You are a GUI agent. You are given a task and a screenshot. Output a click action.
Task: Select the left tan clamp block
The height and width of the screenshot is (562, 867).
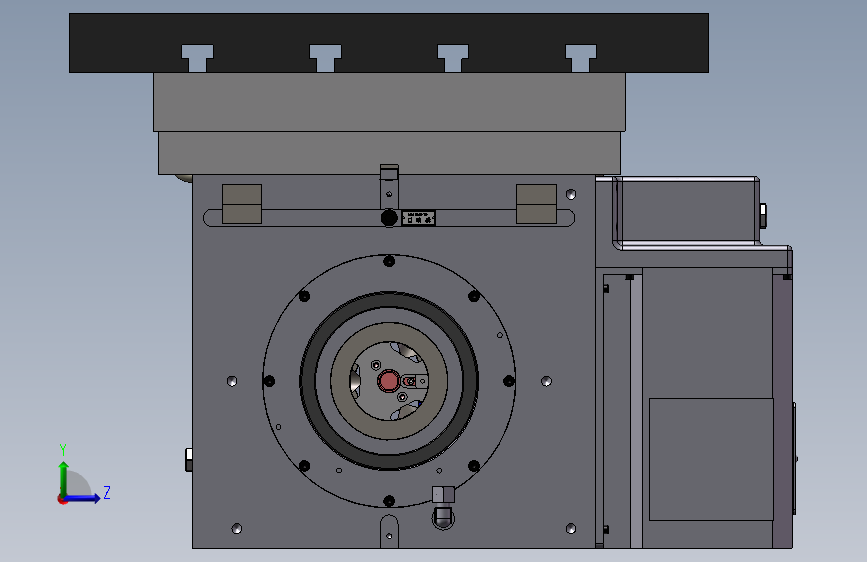click(242, 204)
